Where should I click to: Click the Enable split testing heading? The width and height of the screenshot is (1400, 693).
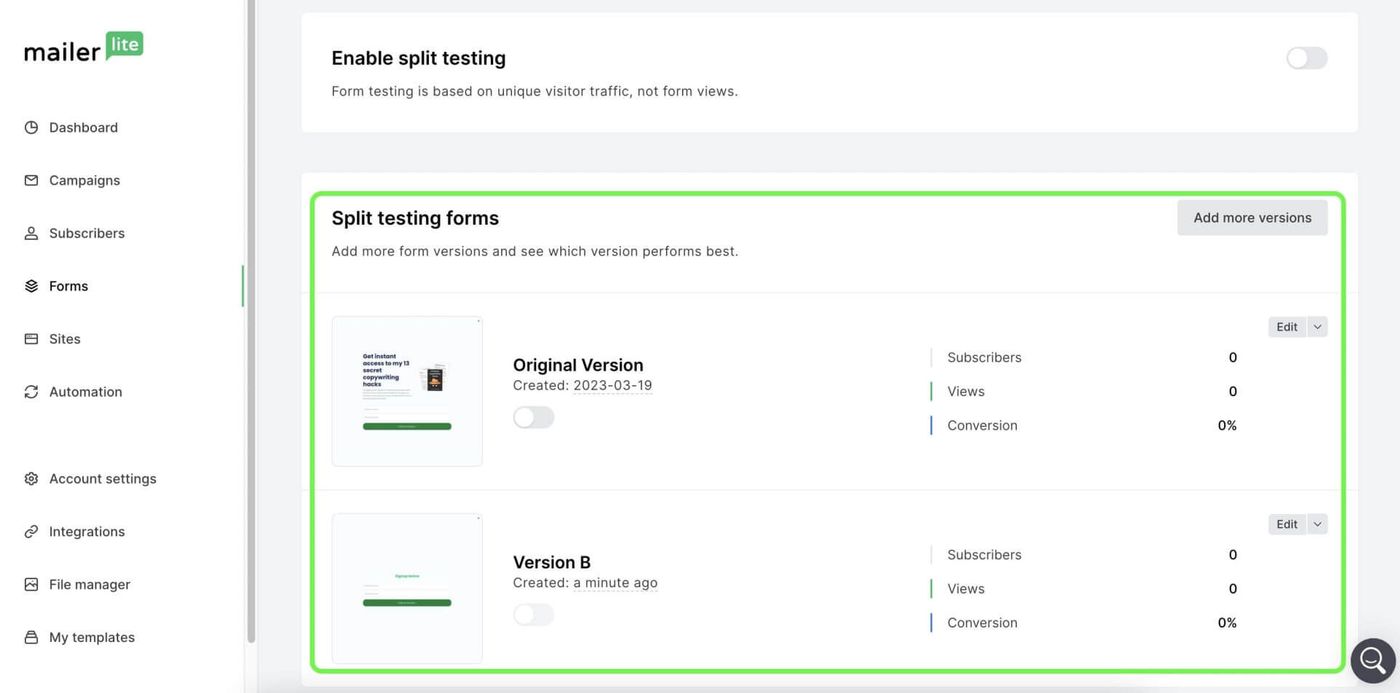point(419,58)
